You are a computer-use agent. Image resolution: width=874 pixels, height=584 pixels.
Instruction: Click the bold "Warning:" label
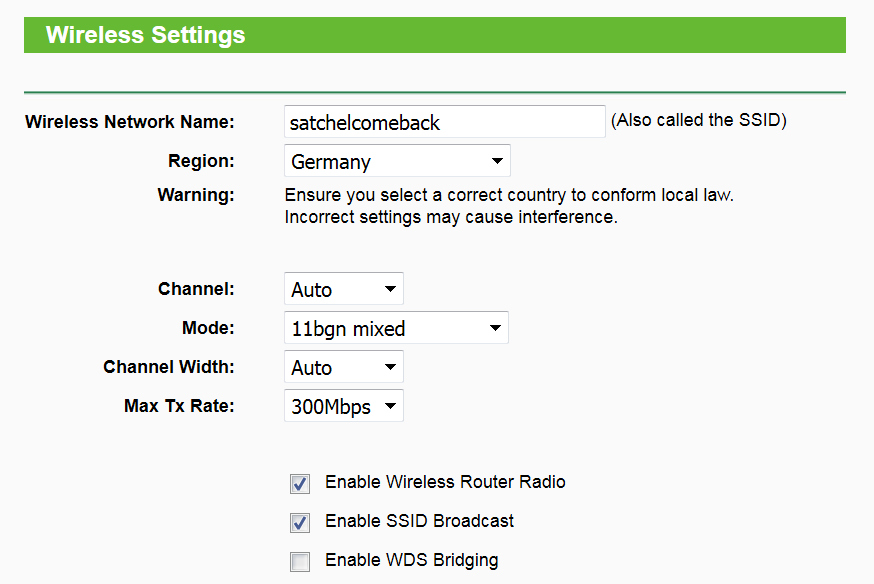point(196,195)
